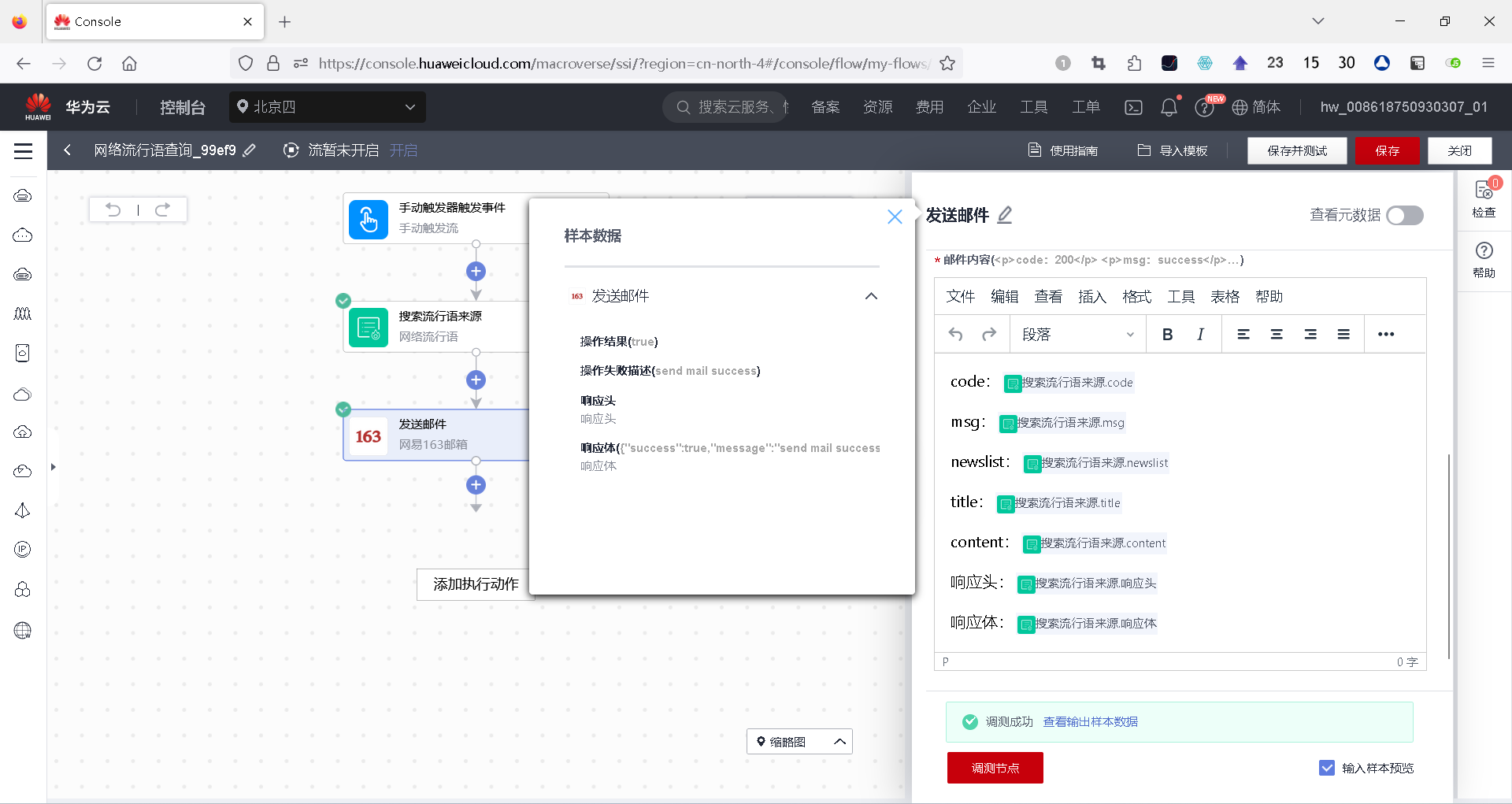Click the Huawei Cloud logo
The width and height of the screenshot is (1512, 804).
pyautogui.click(x=38, y=106)
